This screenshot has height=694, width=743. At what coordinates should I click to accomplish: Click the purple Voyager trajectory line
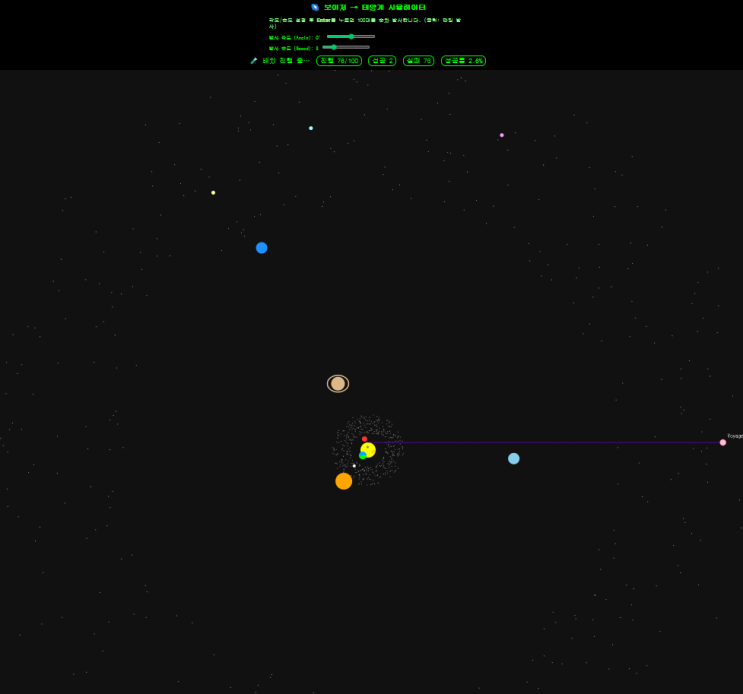[545, 442]
